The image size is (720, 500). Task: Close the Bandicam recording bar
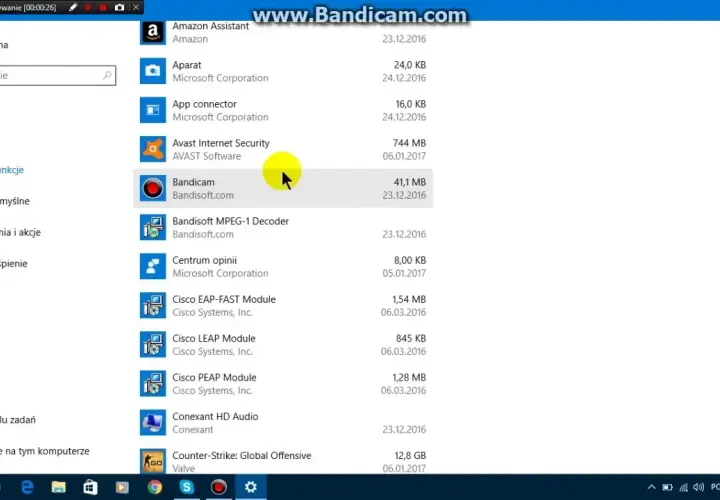(136, 7)
